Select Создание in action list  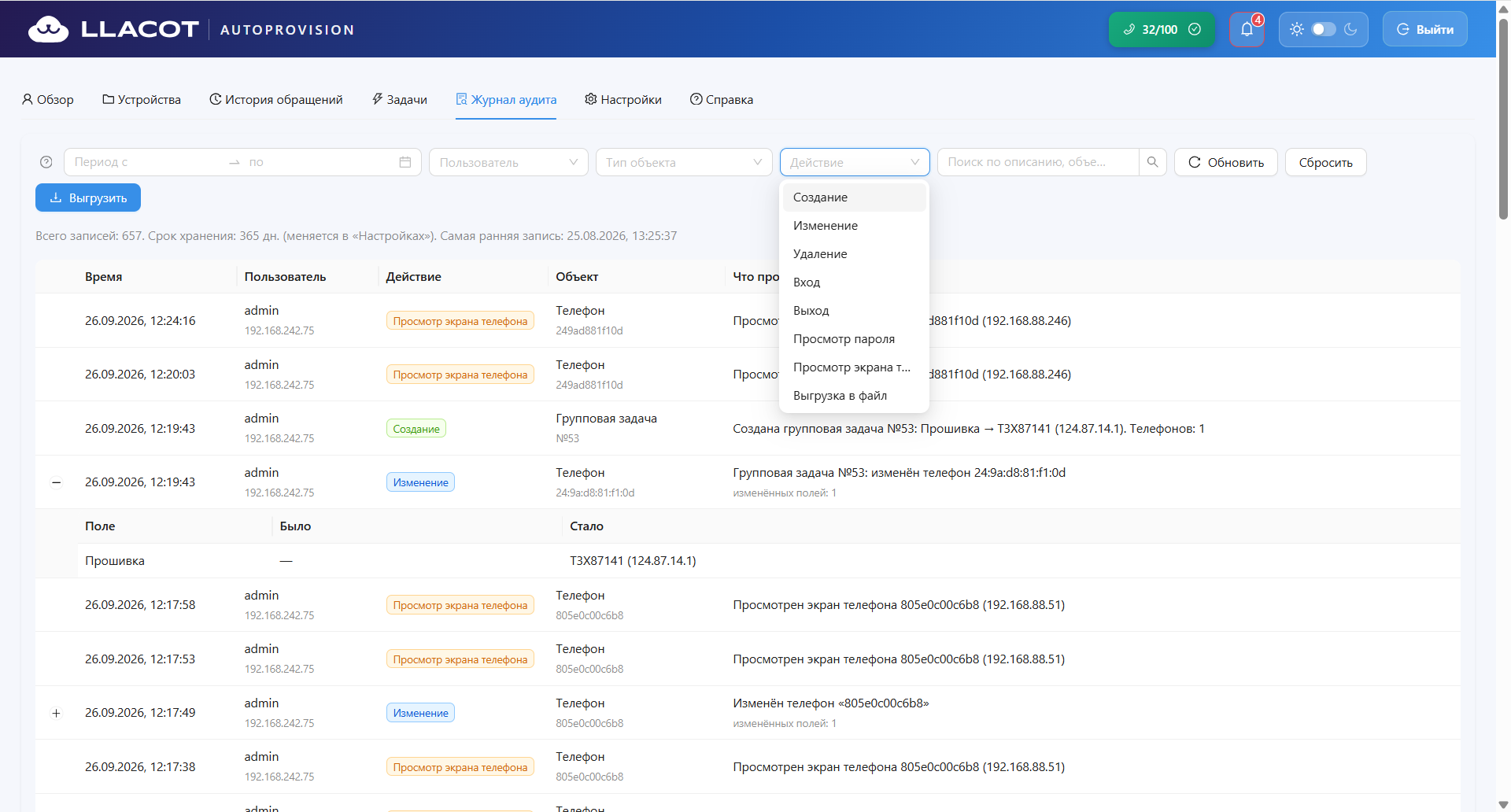pyautogui.click(x=855, y=197)
